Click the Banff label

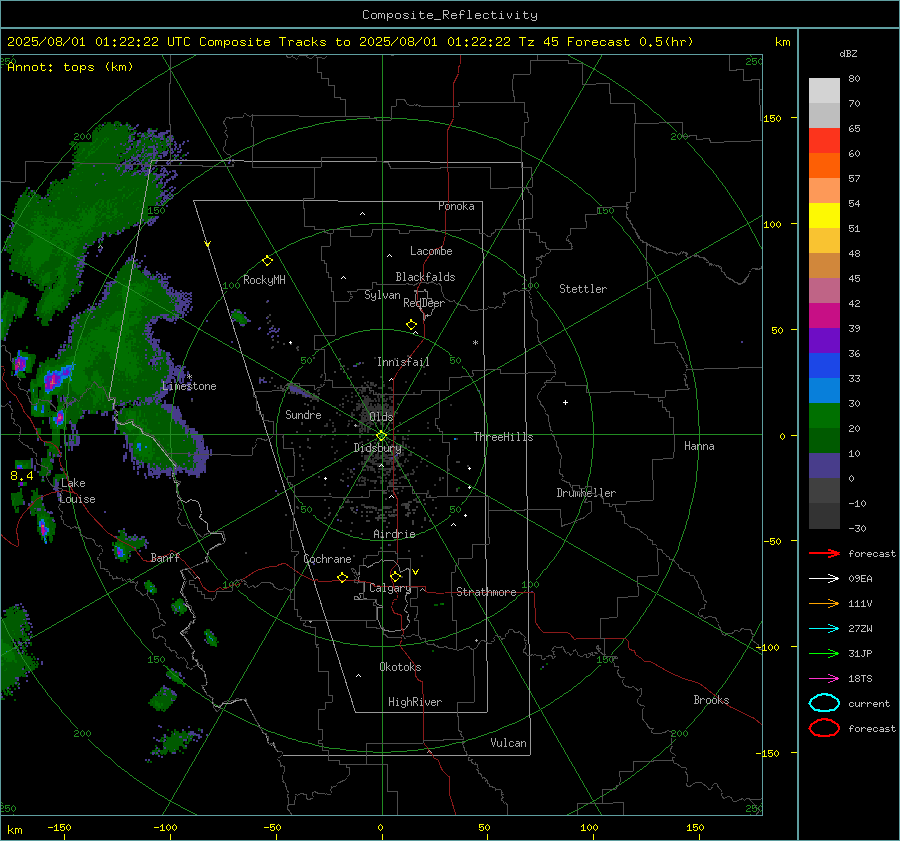[x=165, y=557]
